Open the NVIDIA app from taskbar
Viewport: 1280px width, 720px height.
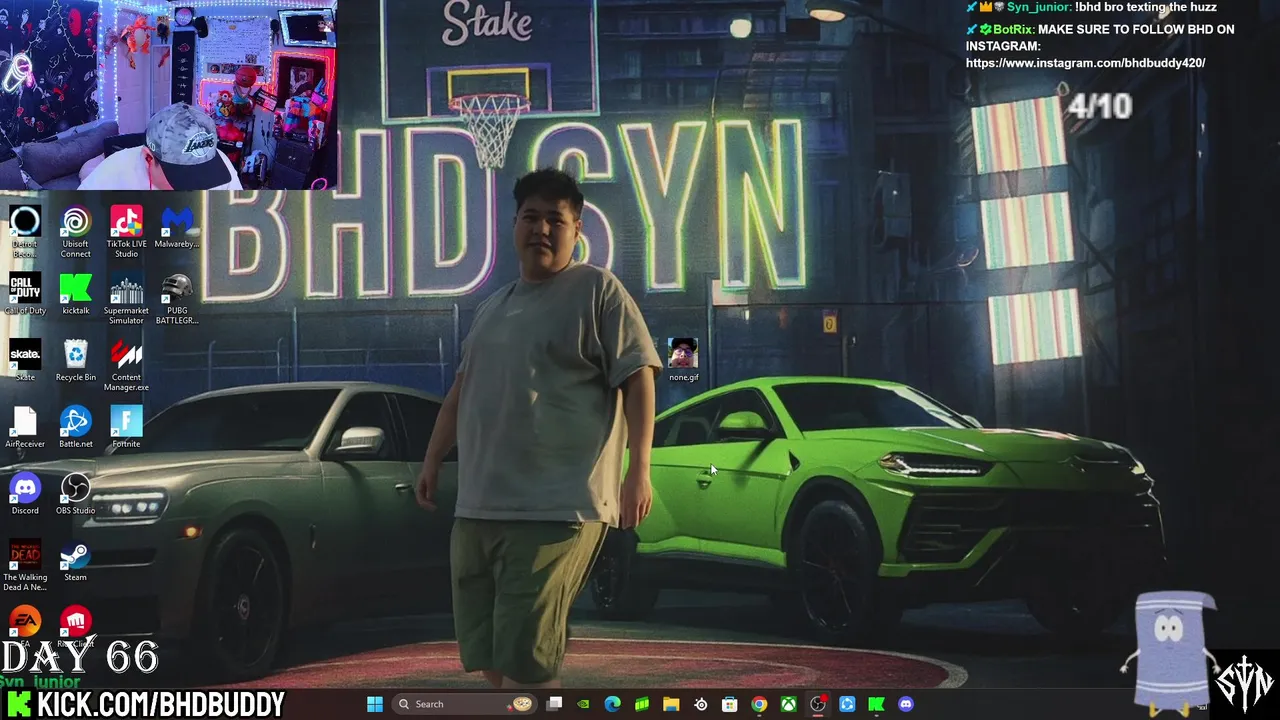tap(584, 704)
